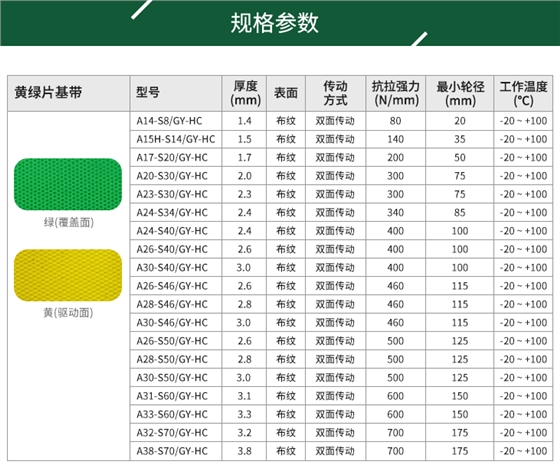
Task: Click temperature -20 ~ +100 in A38-S70 row
Action: [524, 451]
